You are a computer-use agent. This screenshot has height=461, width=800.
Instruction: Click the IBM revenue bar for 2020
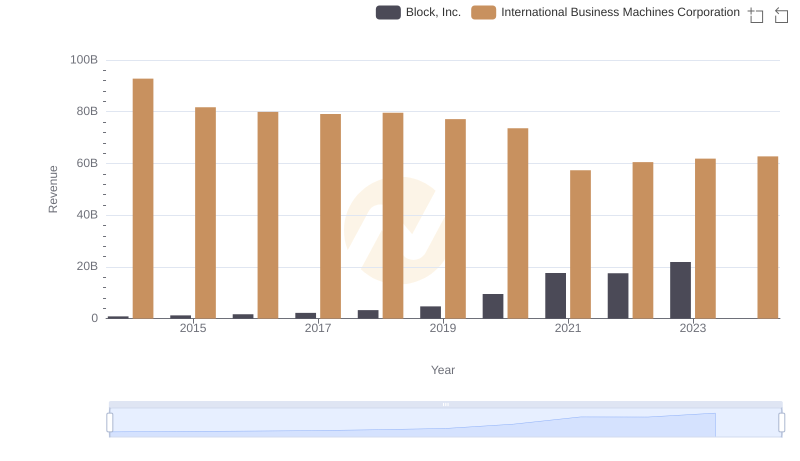click(518, 223)
